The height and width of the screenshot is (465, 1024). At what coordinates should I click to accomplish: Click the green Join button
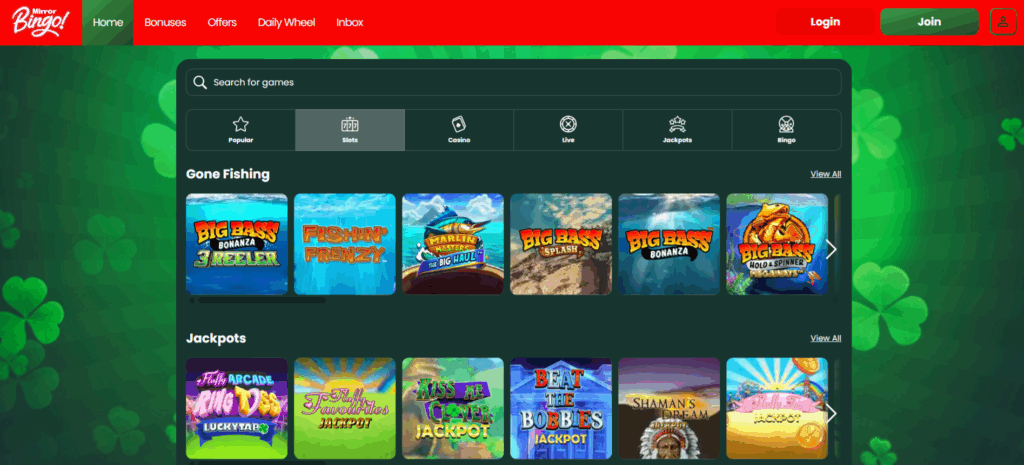click(929, 22)
